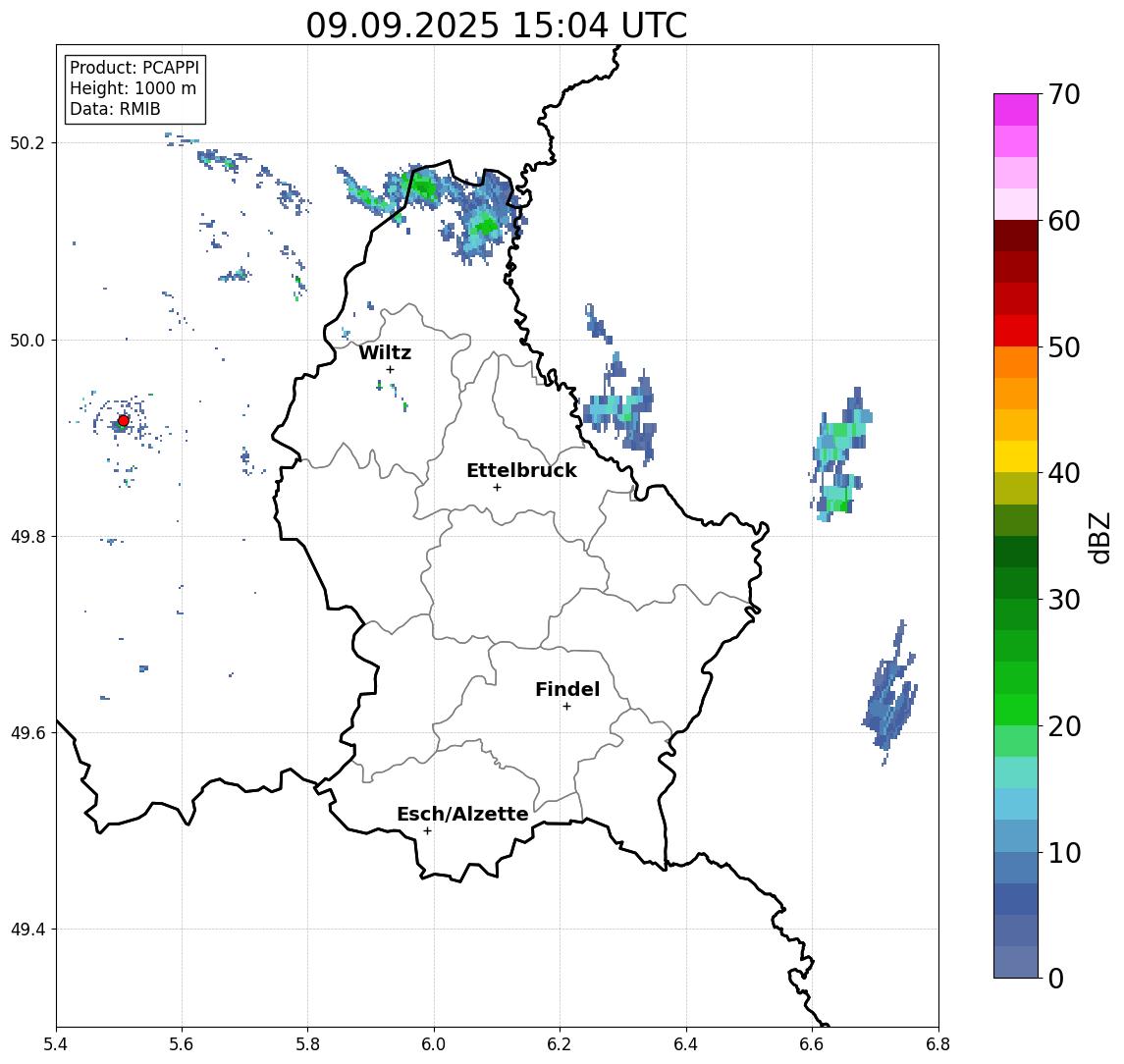Click the 'Product: PCAPPI' text

[134, 68]
